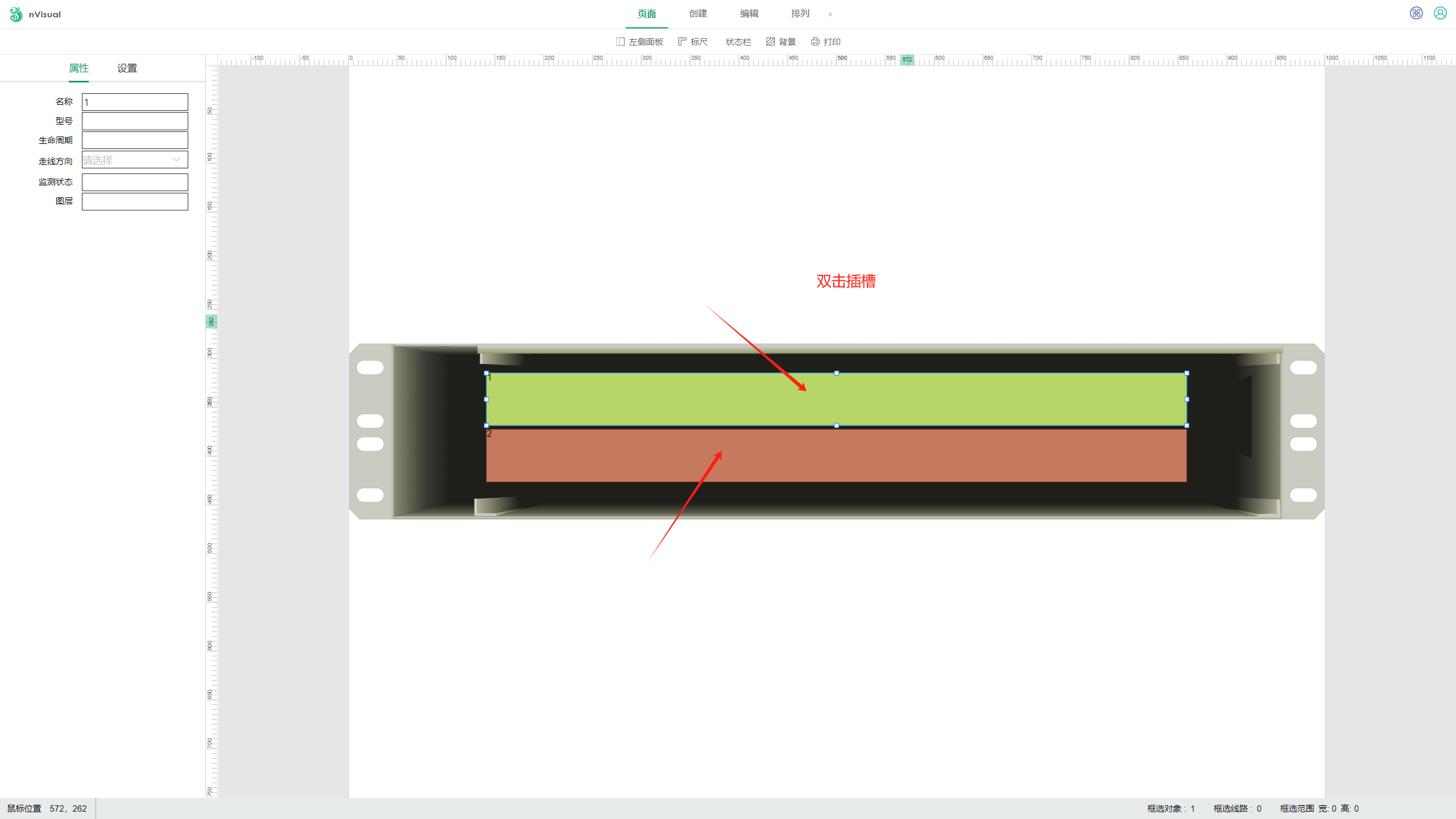Image resolution: width=1456 pixels, height=819 pixels.
Task: Open the 排列 tab
Action: [x=800, y=14]
